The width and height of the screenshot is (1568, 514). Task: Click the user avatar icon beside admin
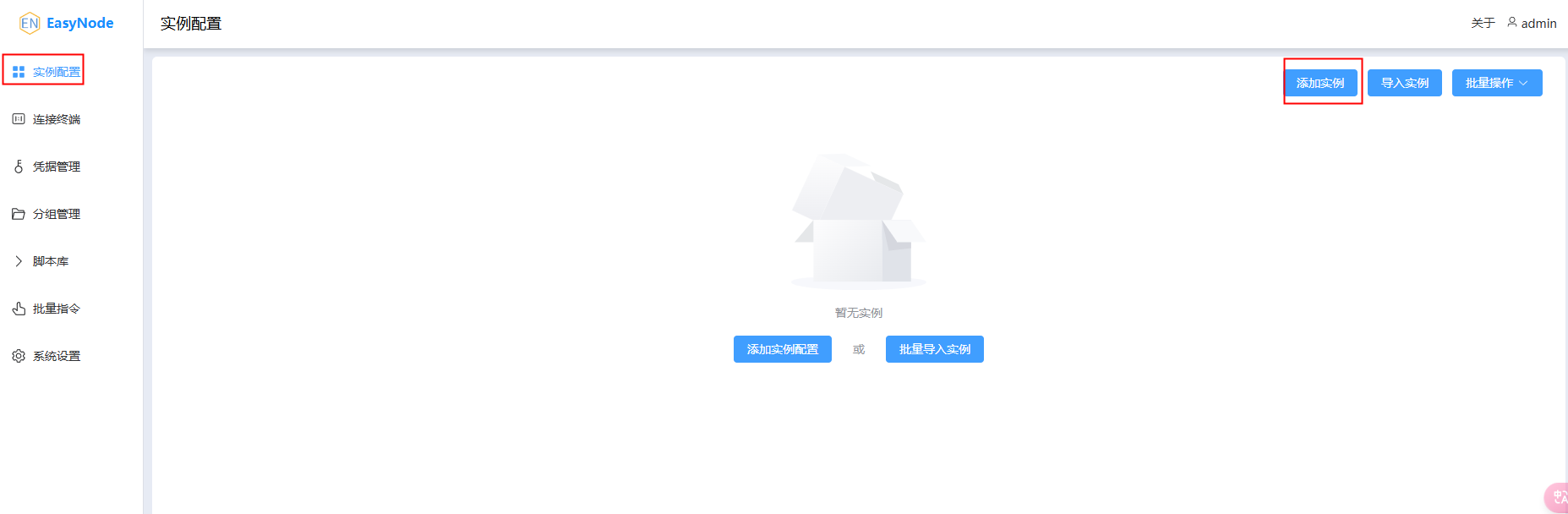click(1512, 23)
